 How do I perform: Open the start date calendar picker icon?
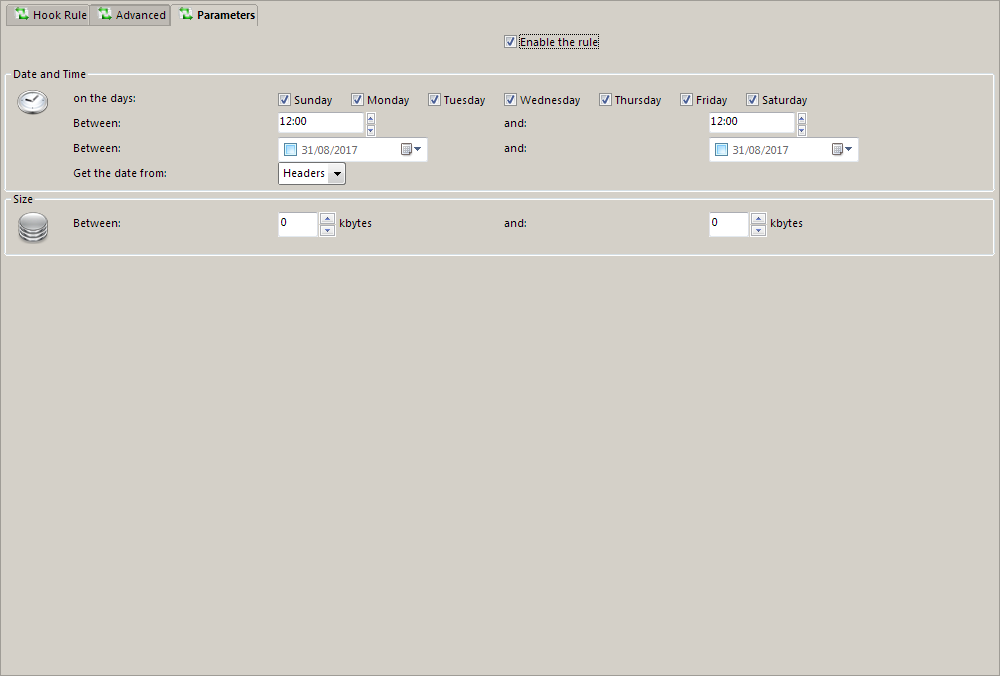click(411, 149)
